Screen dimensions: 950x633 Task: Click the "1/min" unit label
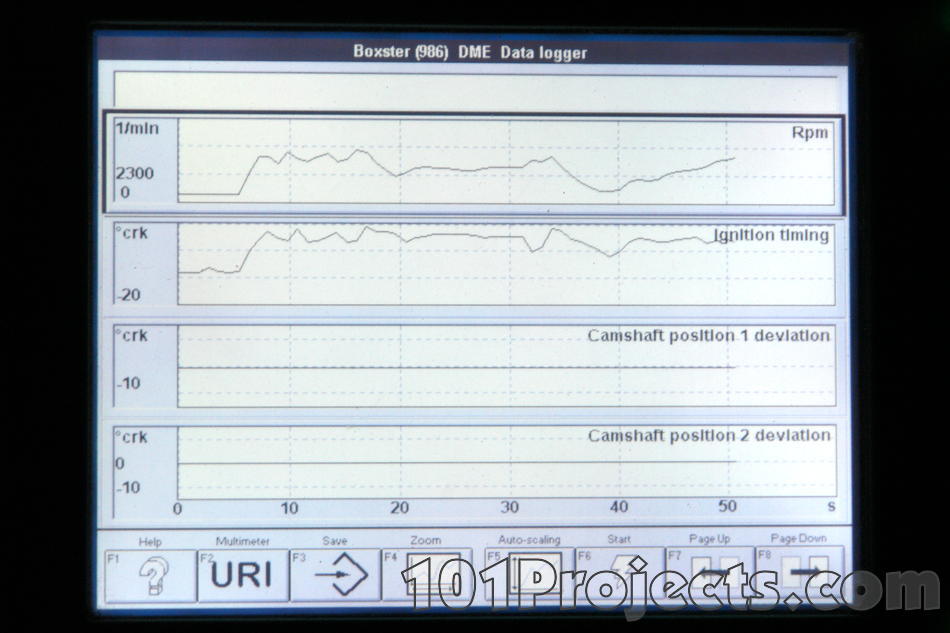pos(137,128)
